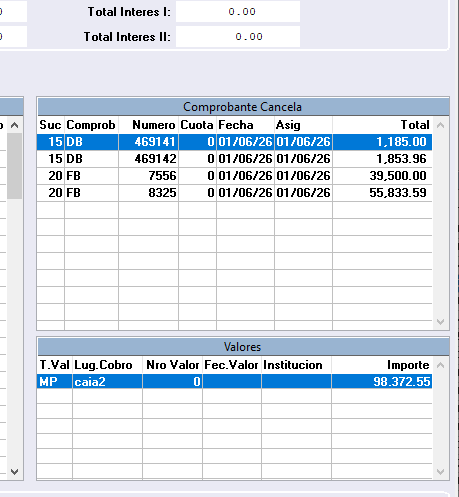
Task: Click the T.Val column header
Action: [x=55, y=365]
